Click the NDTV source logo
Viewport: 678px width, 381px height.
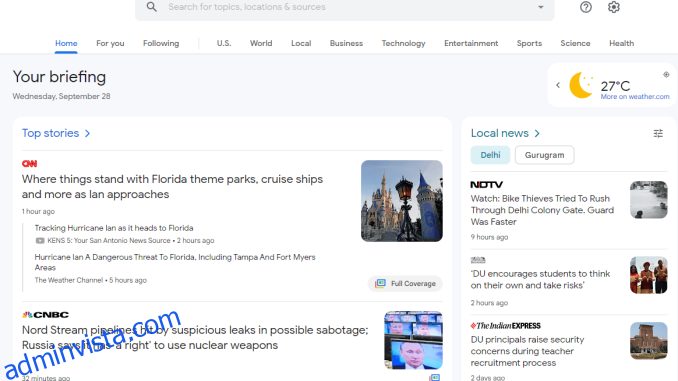pyautogui.click(x=486, y=185)
